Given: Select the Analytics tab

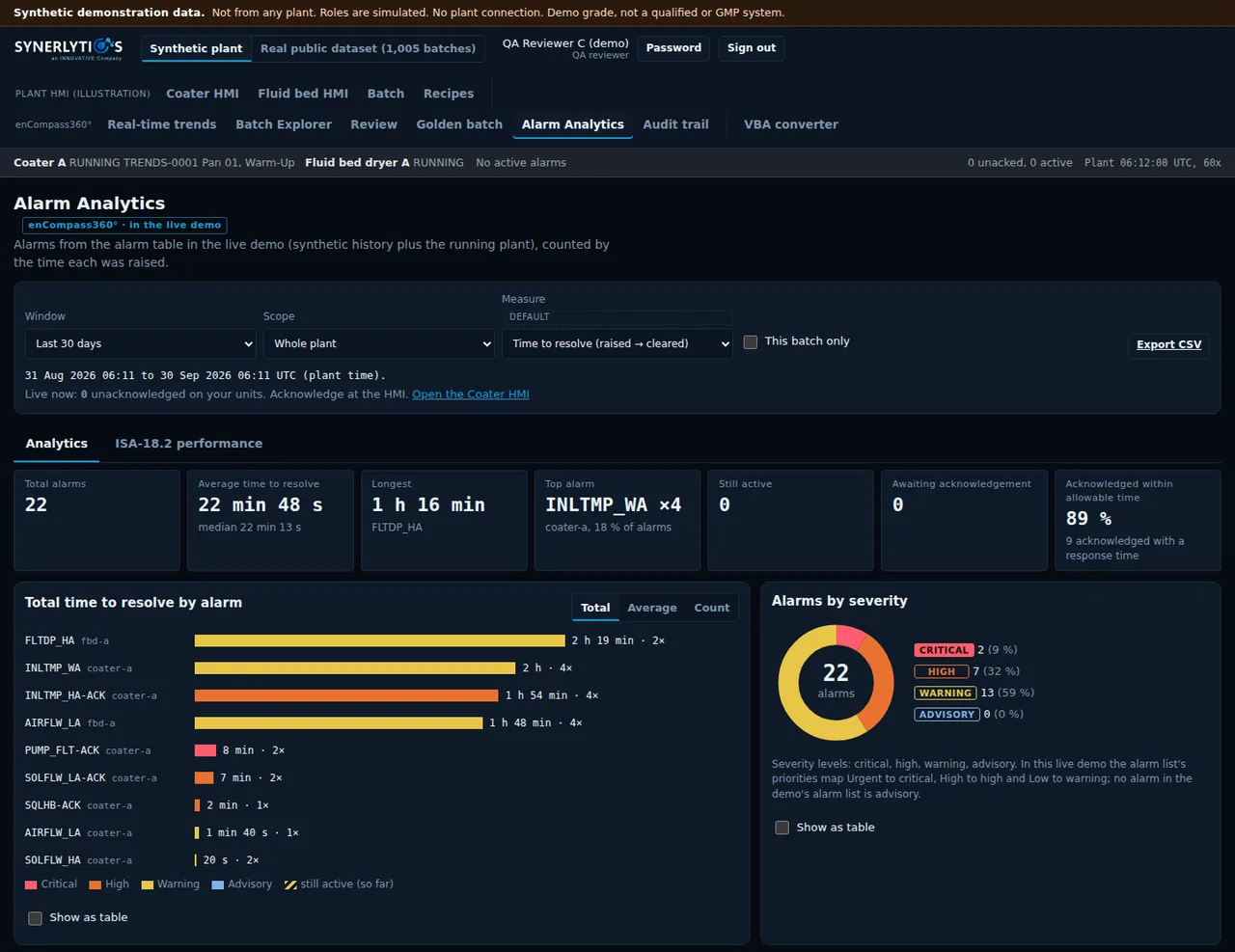Looking at the screenshot, I should [57, 444].
